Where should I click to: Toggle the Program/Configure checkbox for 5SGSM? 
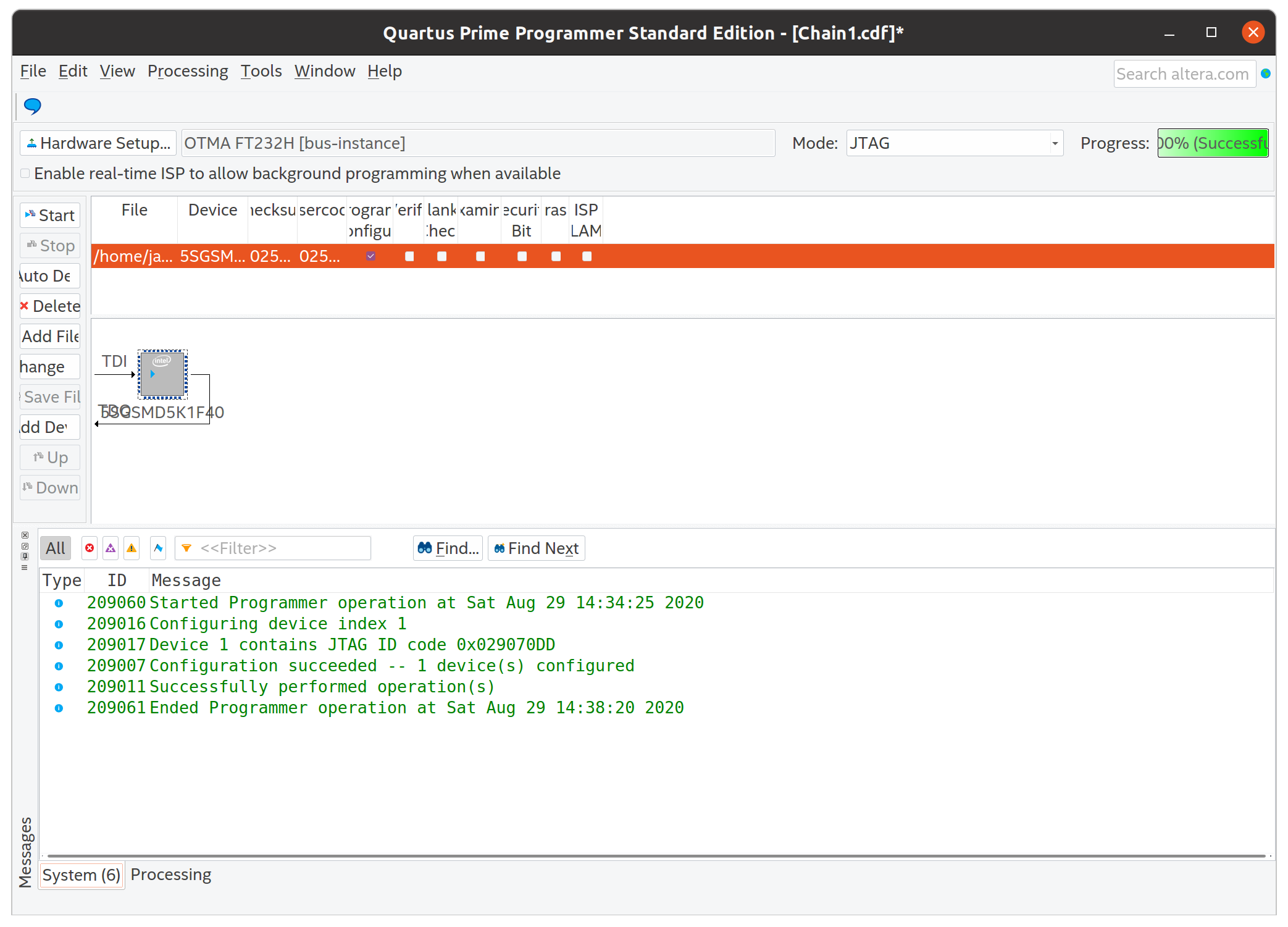(371, 256)
